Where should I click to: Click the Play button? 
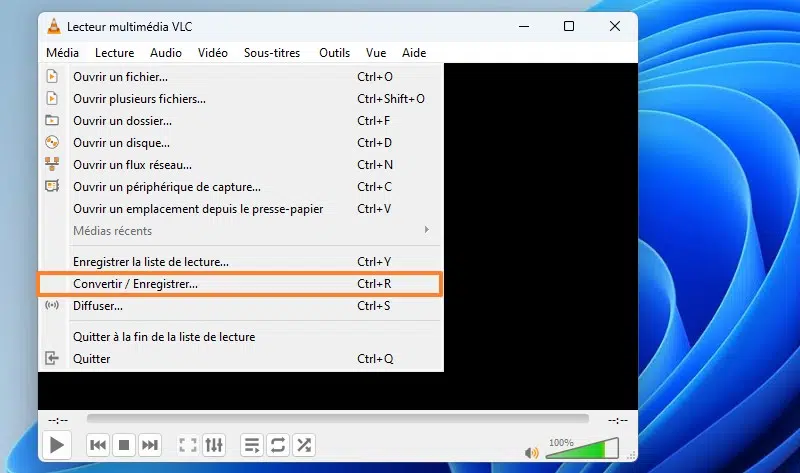pos(57,445)
